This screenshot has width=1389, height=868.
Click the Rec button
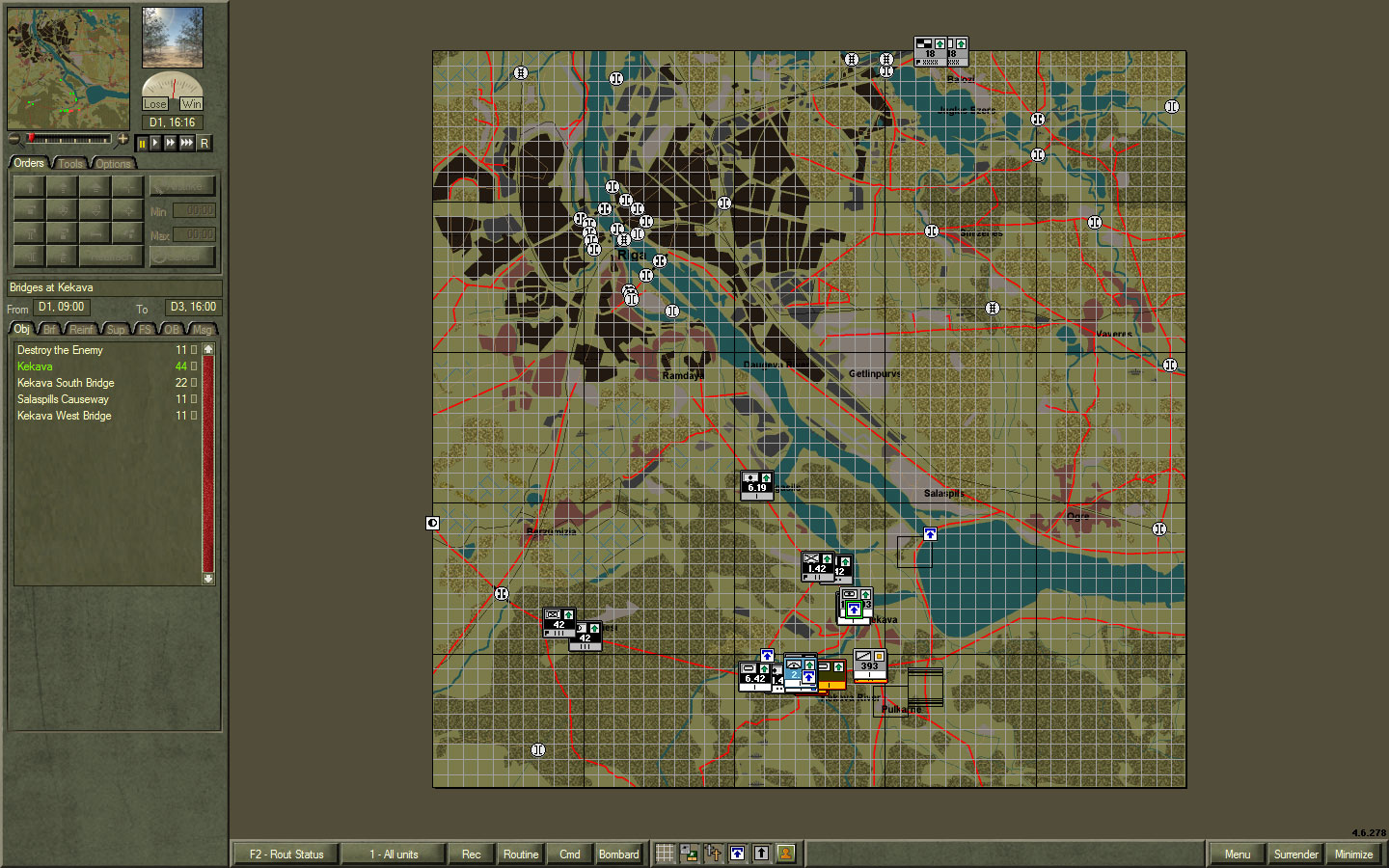tap(471, 854)
